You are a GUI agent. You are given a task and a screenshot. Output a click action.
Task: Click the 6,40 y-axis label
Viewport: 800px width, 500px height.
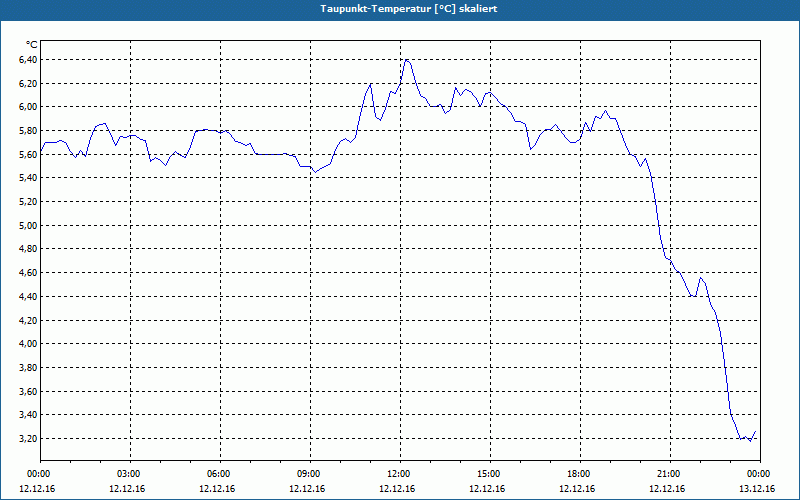(29, 60)
